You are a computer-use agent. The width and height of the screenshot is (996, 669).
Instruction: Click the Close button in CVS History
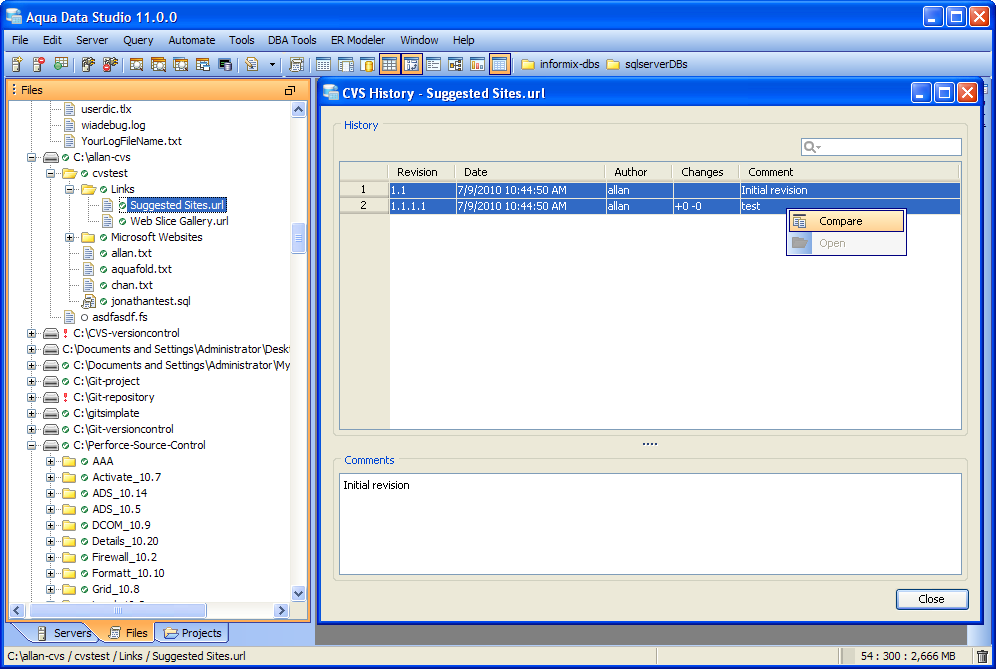931,599
